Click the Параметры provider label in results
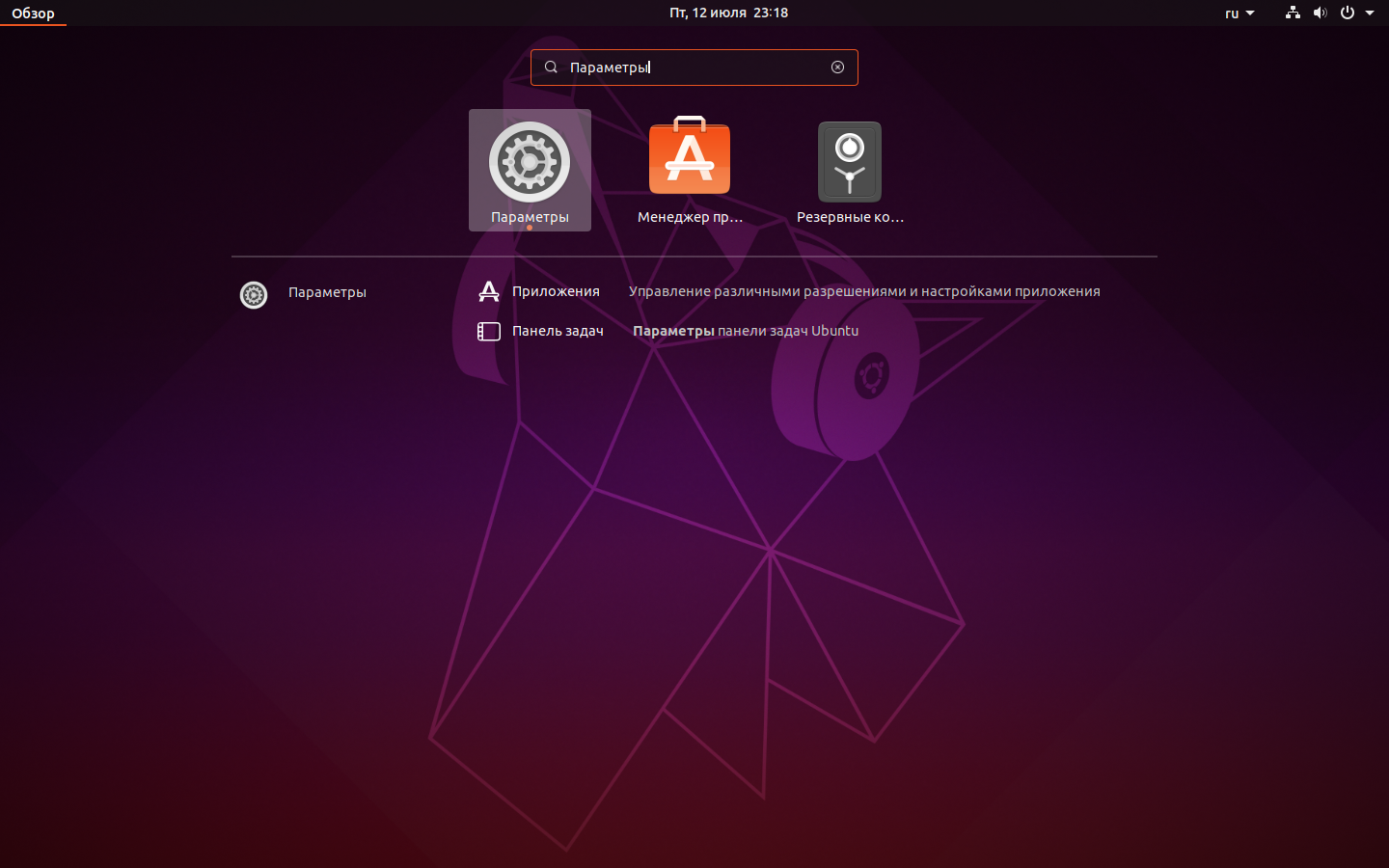1389x868 pixels. [x=327, y=292]
